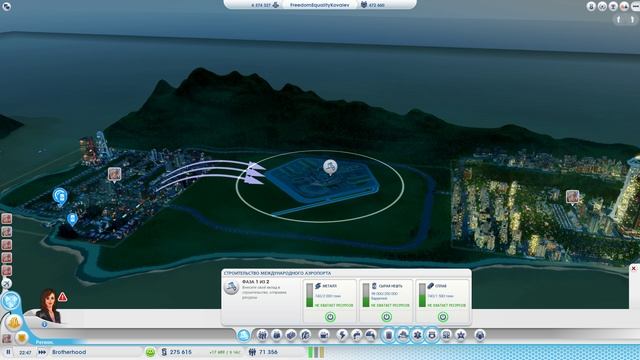The width and height of the screenshot is (640, 360).
Task: Click the region population 472 660 at top
Action: [377, 5]
